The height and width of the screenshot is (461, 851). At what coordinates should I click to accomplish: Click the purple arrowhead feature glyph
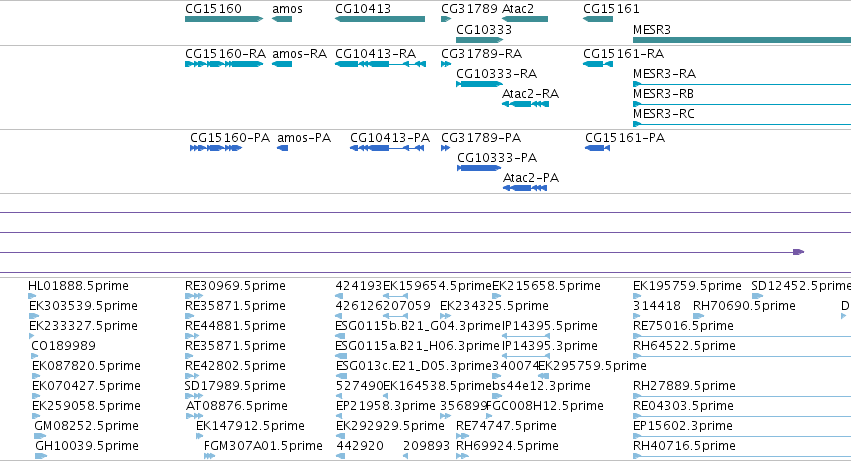click(798, 252)
